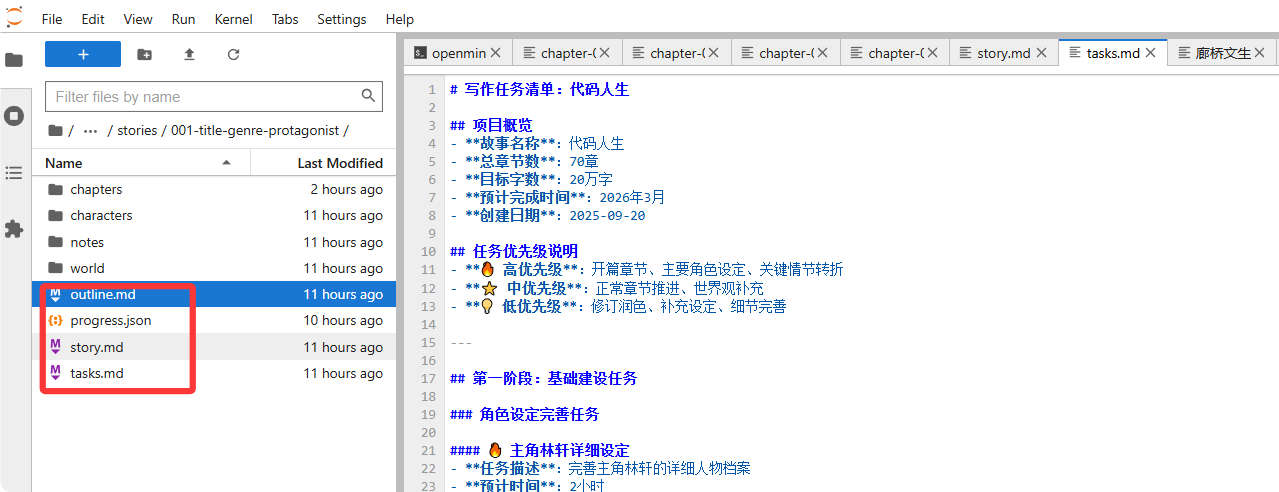The width and height of the screenshot is (1279, 492).
Task: Close the tasks.md tab
Action: coord(1151,53)
